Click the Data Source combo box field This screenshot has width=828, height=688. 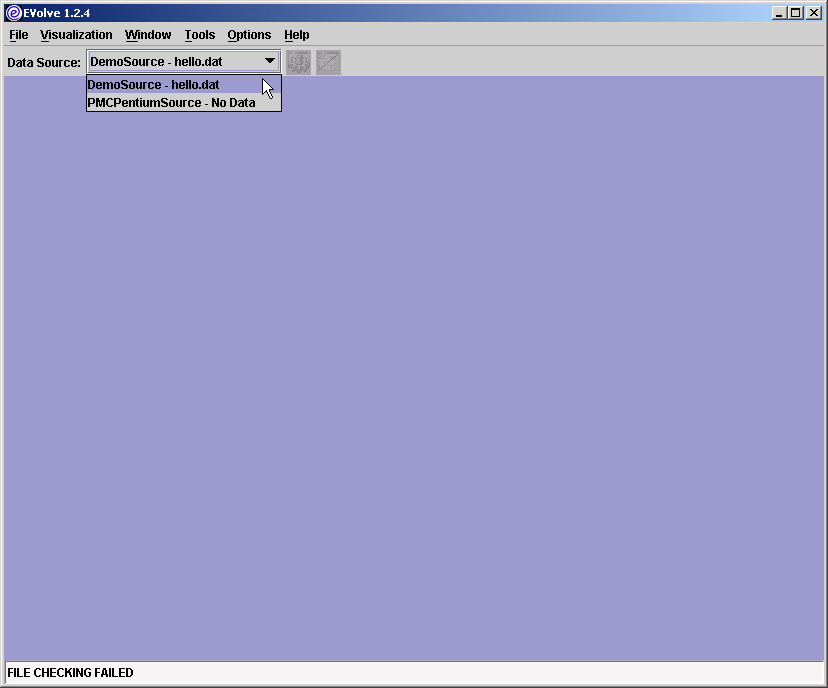[x=184, y=62]
